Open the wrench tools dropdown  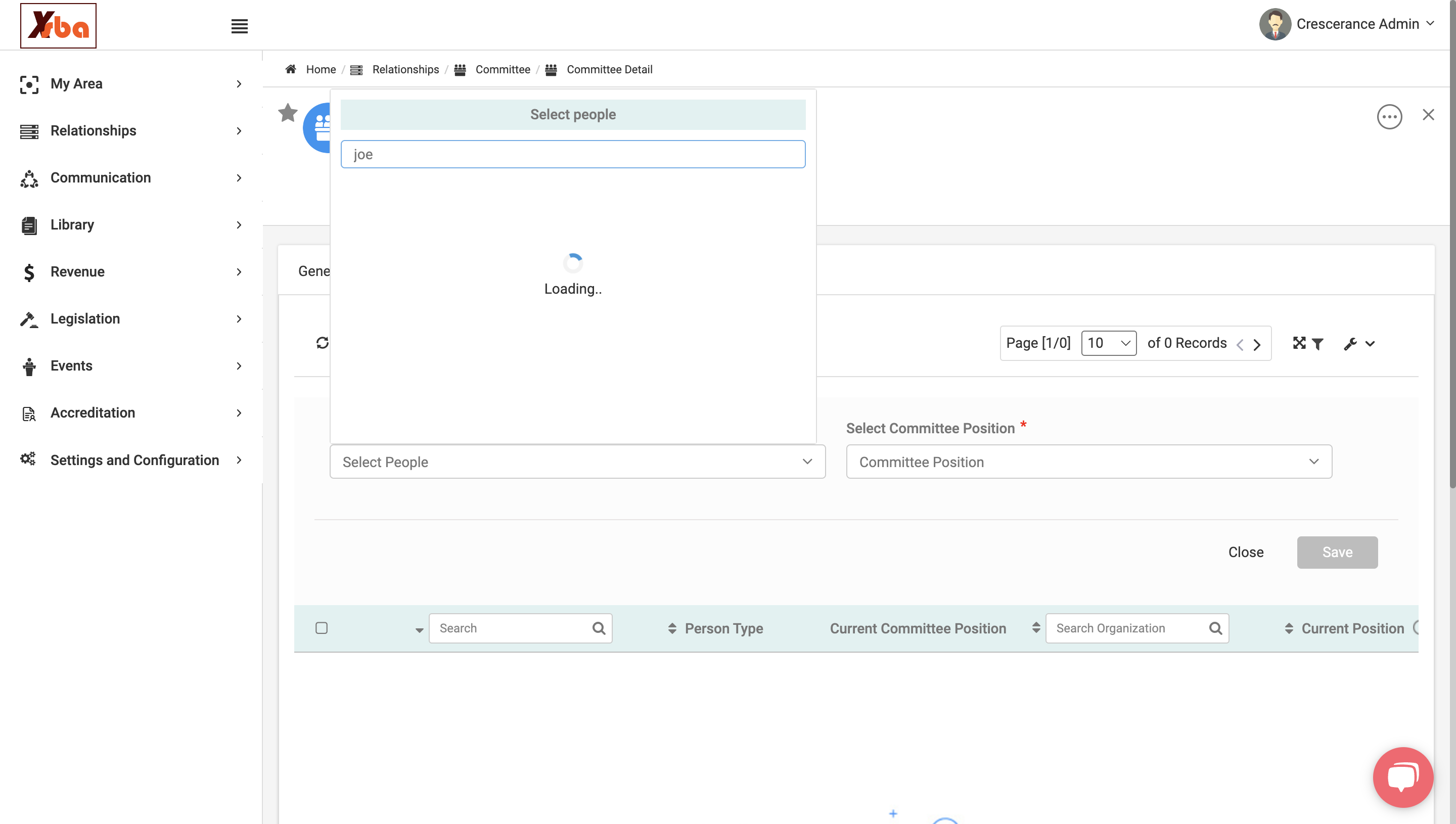[1359, 344]
